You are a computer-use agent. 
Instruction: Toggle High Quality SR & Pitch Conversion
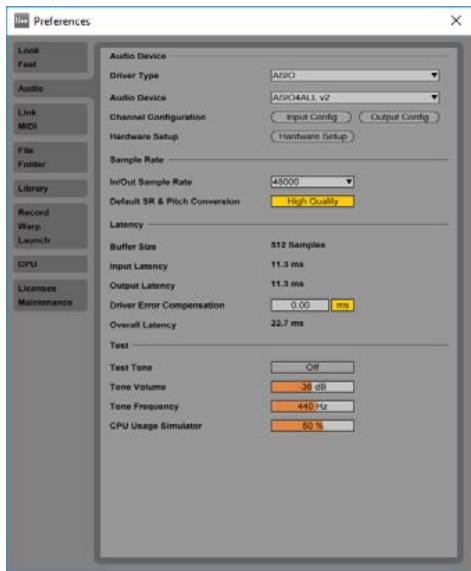click(313, 201)
